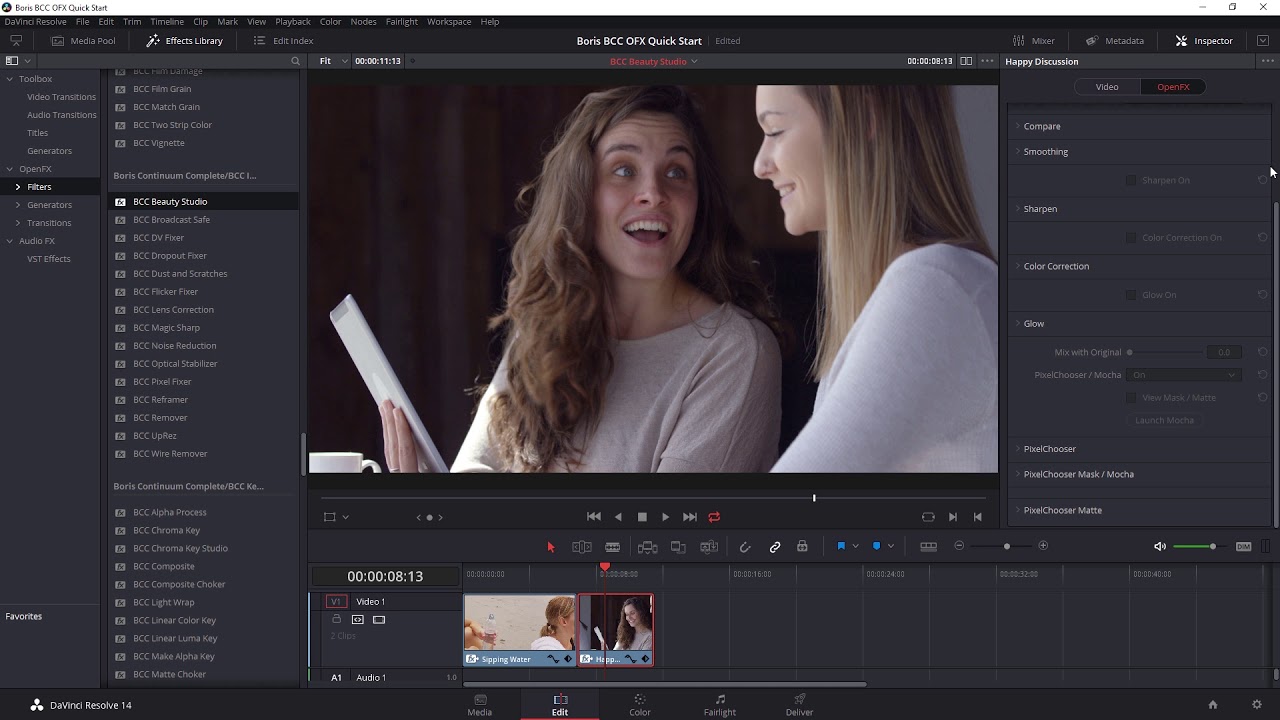Jump to first frame transport button
The image size is (1280, 720).
point(594,517)
